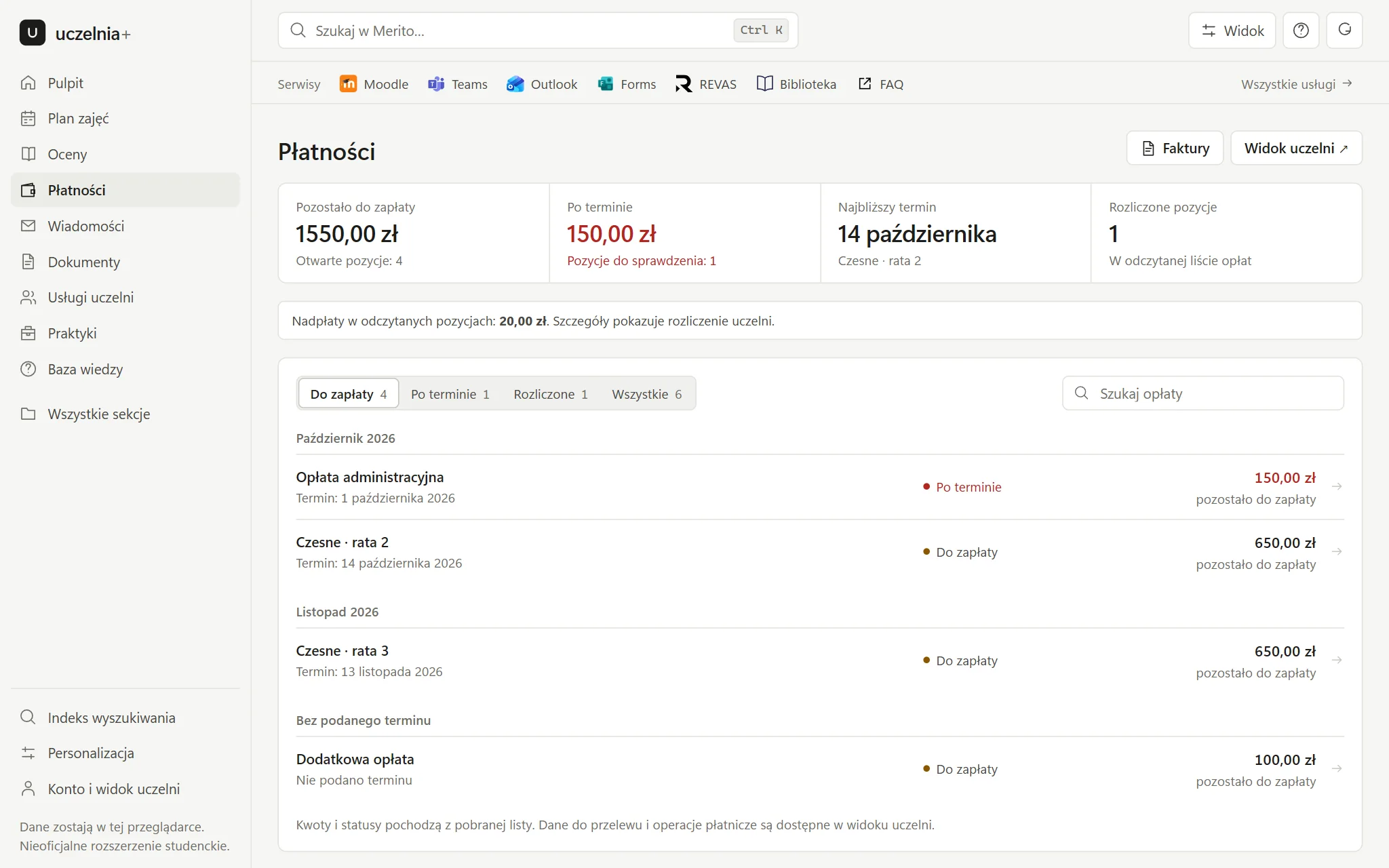This screenshot has width=1389, height=868.
Task: Focus the Szukaj opłaty search field
Action: 1202,393
